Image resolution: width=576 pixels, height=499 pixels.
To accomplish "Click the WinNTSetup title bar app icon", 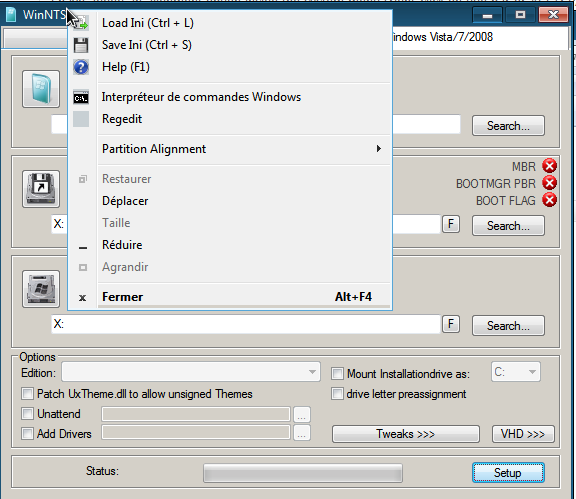I will (x=11, y=15).
